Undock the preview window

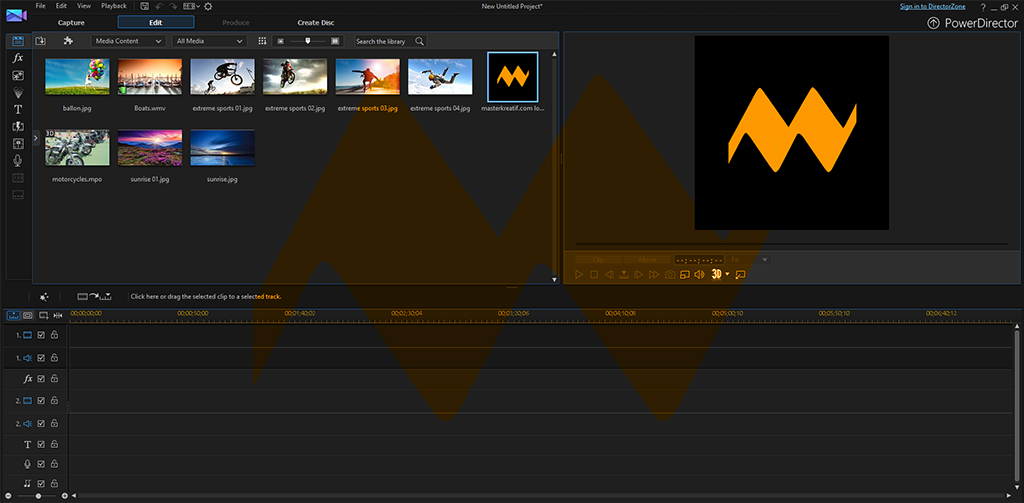point(740,275)
